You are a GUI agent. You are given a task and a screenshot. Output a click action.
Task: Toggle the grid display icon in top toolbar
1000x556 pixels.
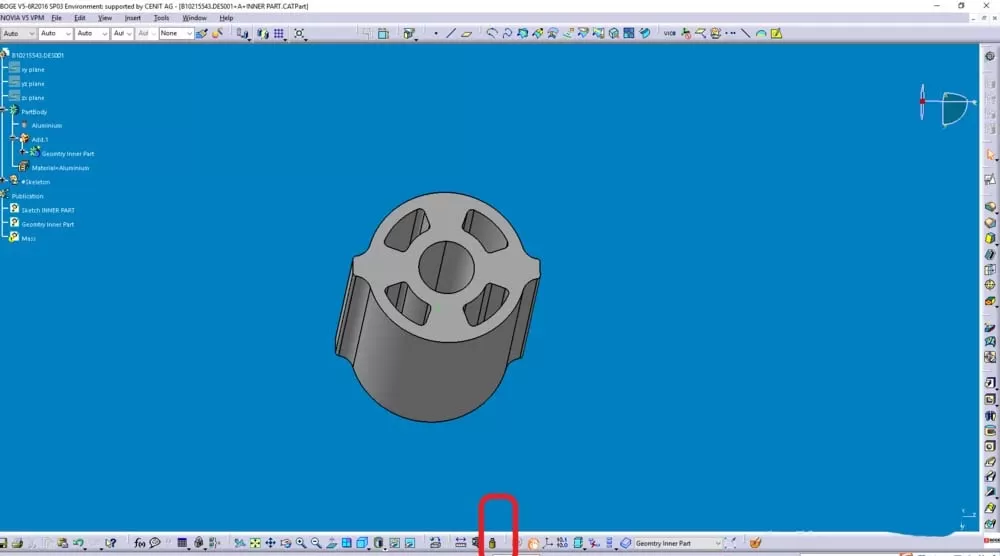(x=279, y=34)
